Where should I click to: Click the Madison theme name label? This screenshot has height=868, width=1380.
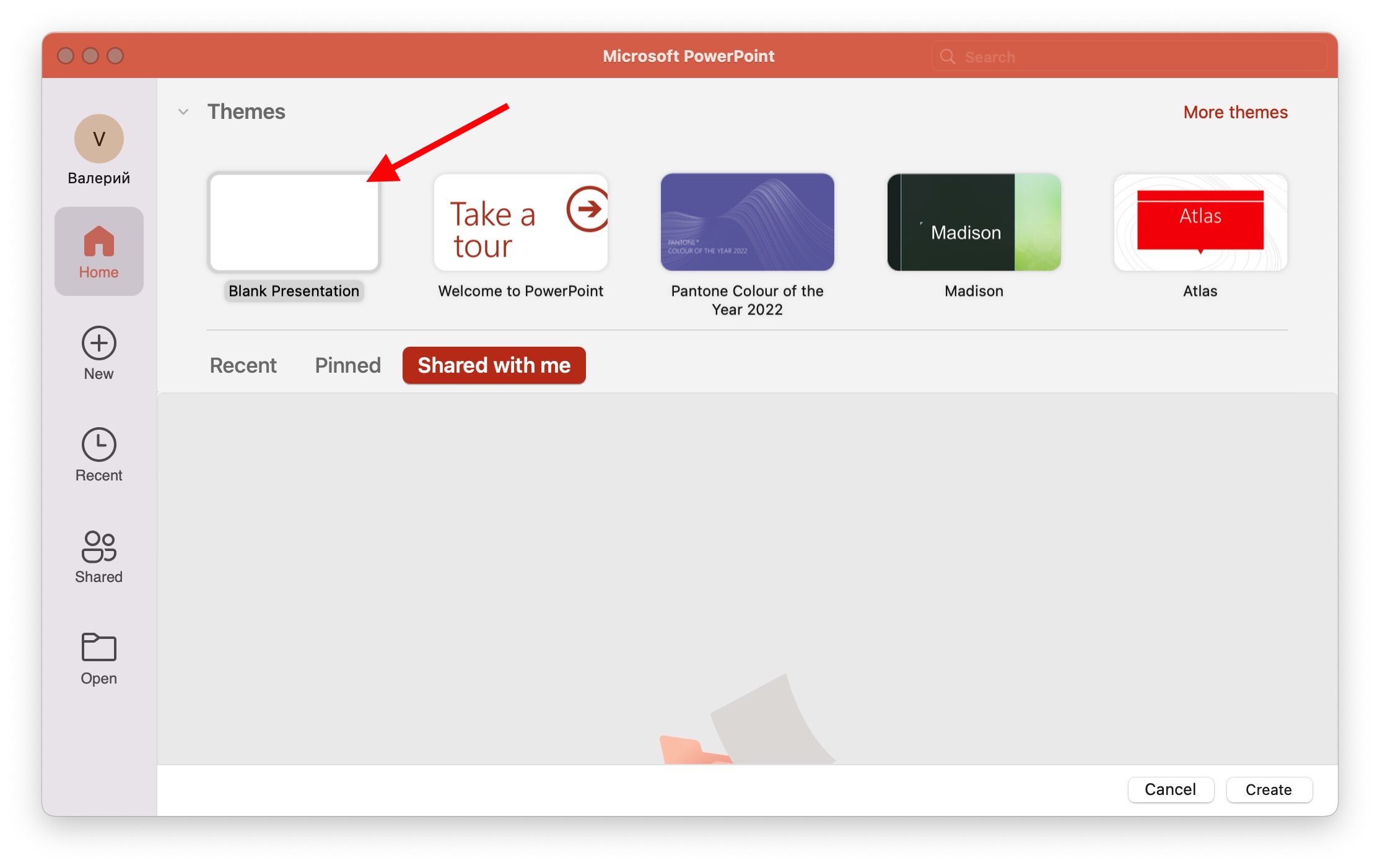[x=974, y=291]
